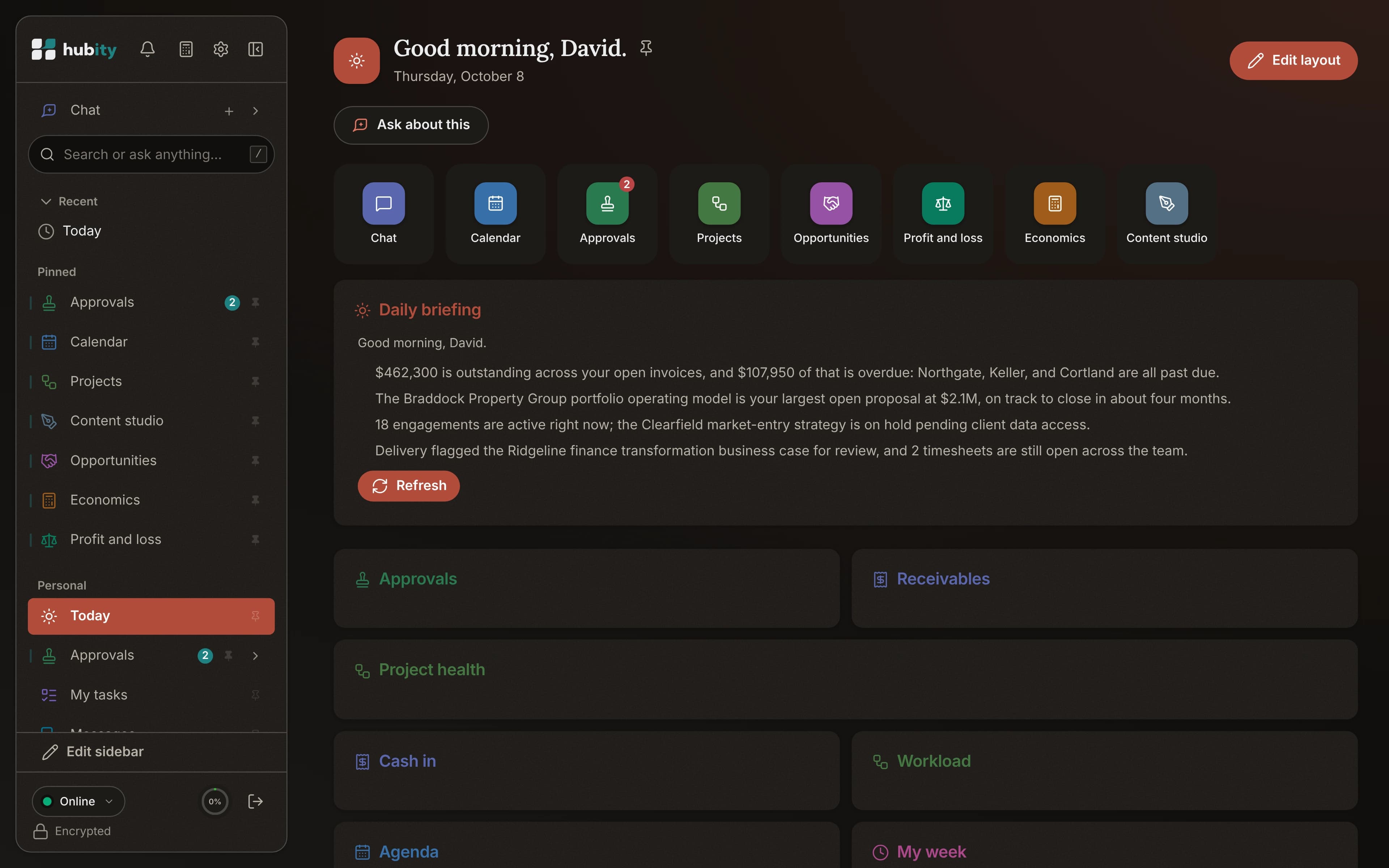Click the sun icon beside greeting
This screenshot has height=868, width=1389.
click(356, 61)
